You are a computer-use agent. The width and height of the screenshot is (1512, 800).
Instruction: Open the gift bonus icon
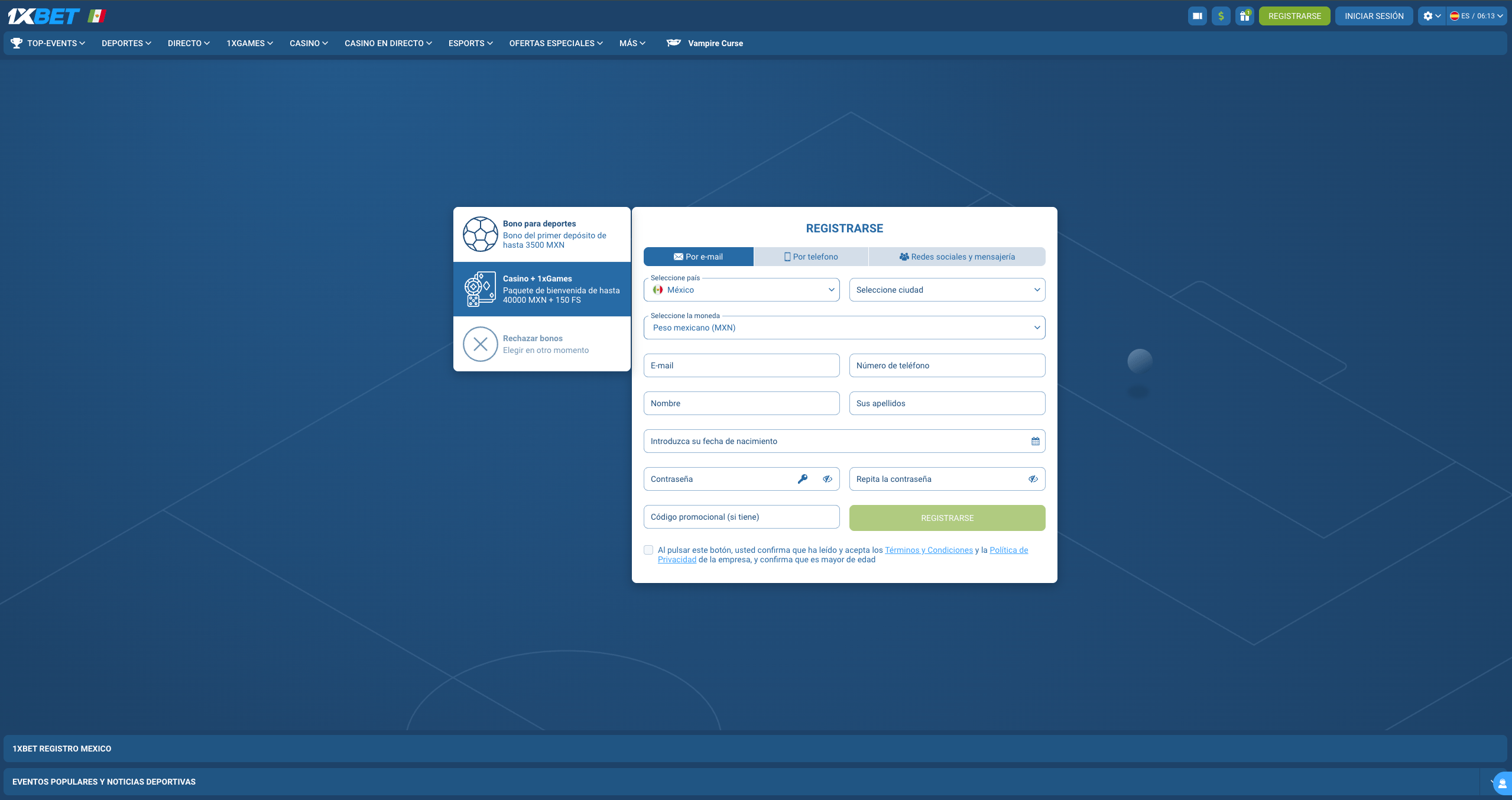(x=1244, y=16)
